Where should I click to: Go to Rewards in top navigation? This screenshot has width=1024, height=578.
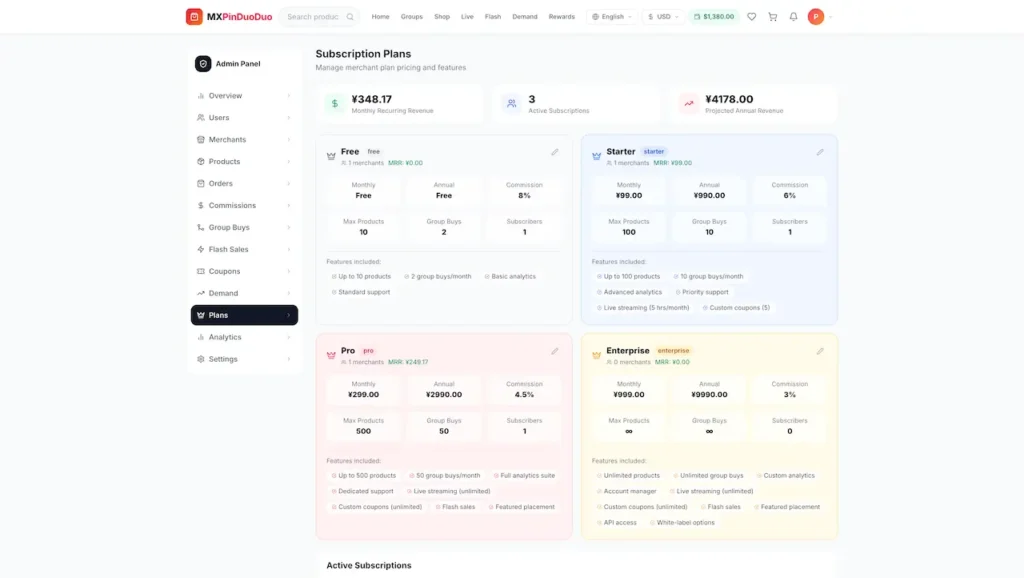(562, 16)
